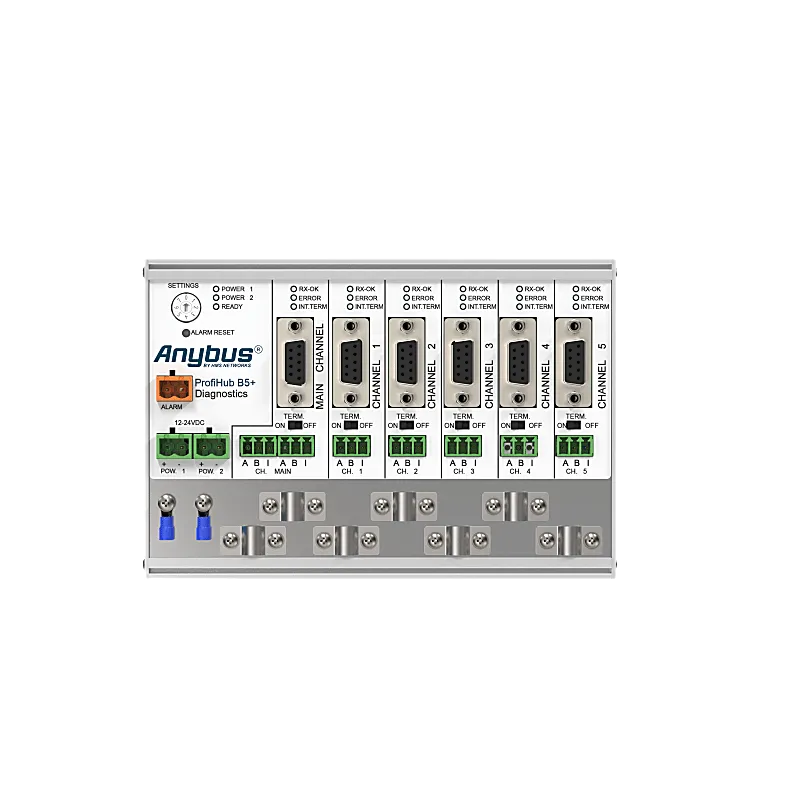This screenshot has width=800, height=800.
Task: Toggle the CHANNEL 1 TERM. switch
Action: [x=351, y=426]
